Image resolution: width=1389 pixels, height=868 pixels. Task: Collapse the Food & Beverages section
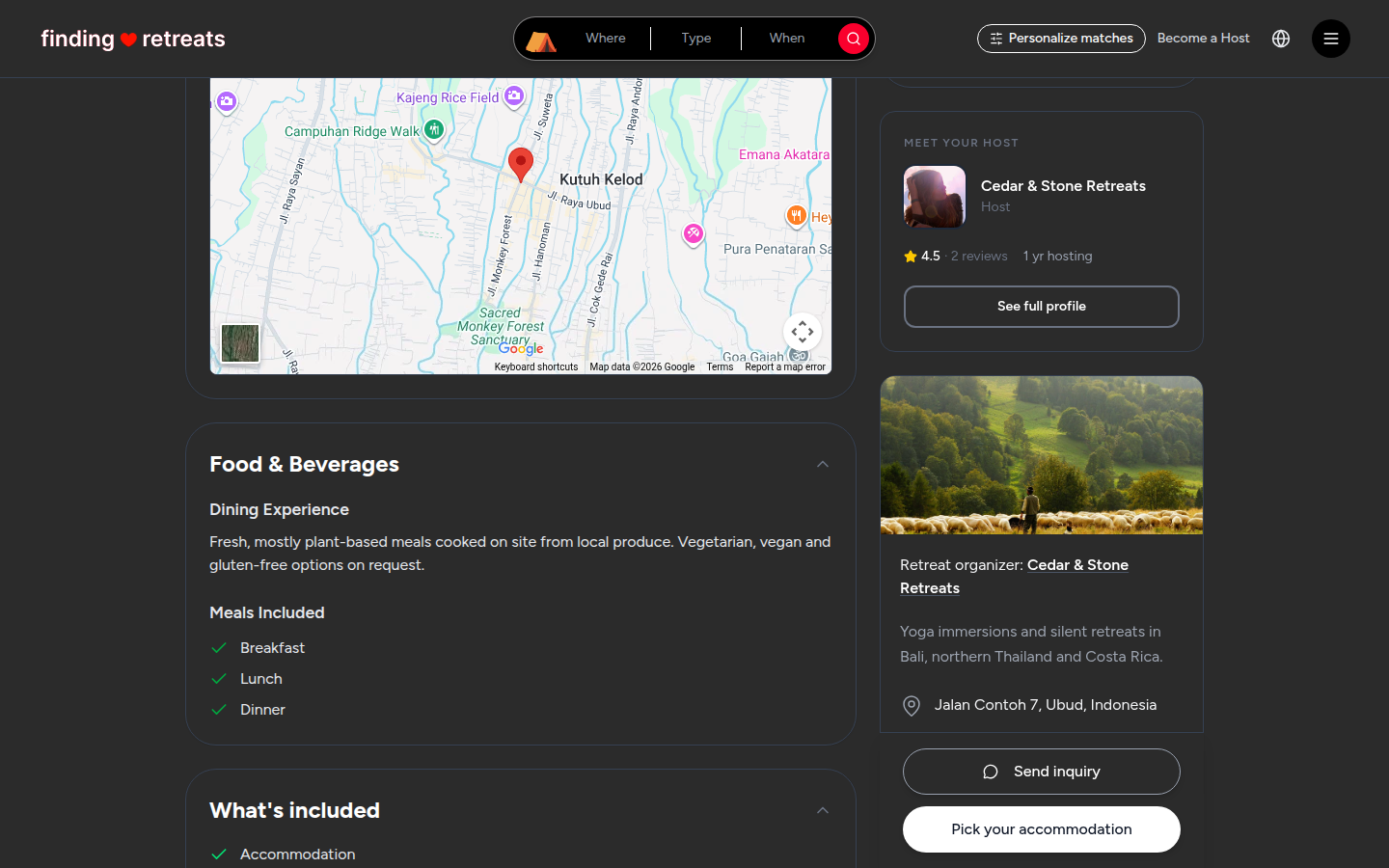pyautogui.click(x=823, y=465)
